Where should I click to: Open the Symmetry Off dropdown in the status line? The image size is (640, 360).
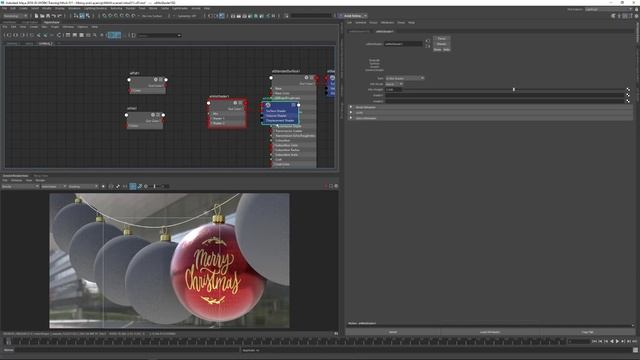[187, 16]
